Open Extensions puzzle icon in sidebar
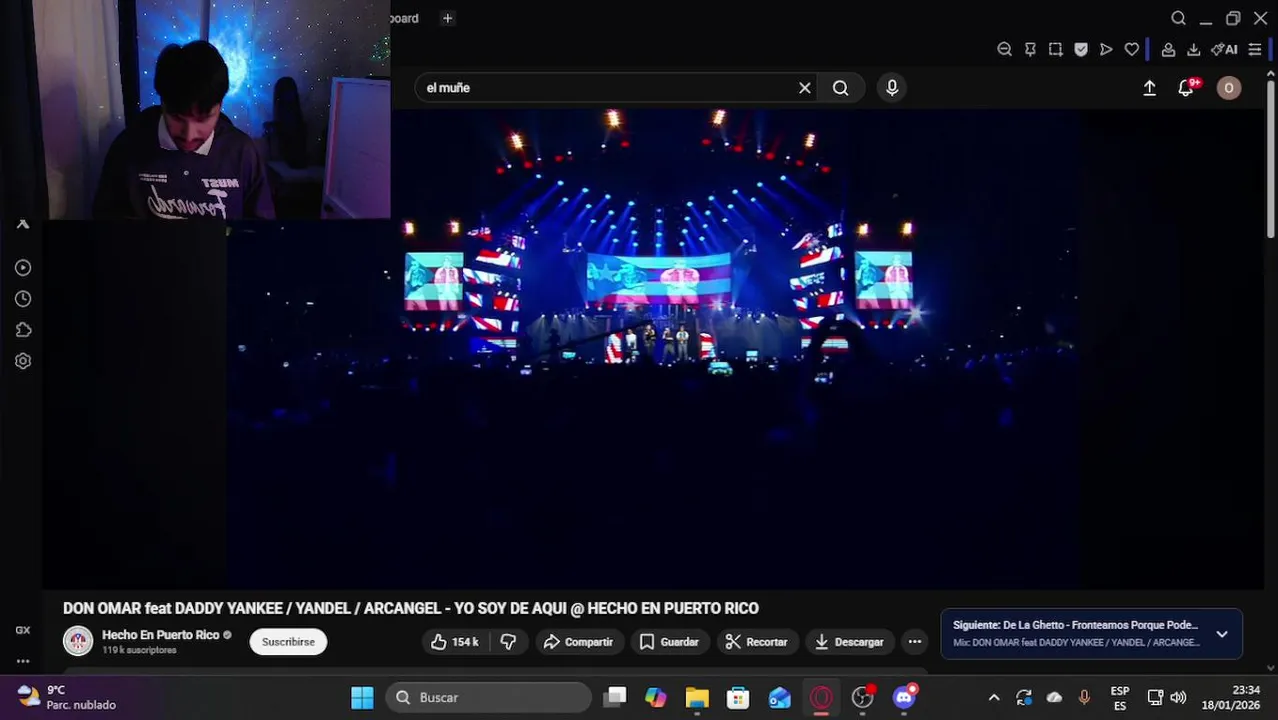This screenshot has width=1278, height=720. point(23,330)
